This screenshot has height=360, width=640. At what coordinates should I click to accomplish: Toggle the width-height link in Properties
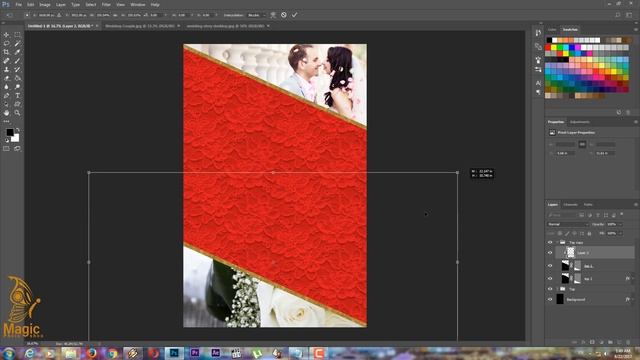[x=582, y=144]
